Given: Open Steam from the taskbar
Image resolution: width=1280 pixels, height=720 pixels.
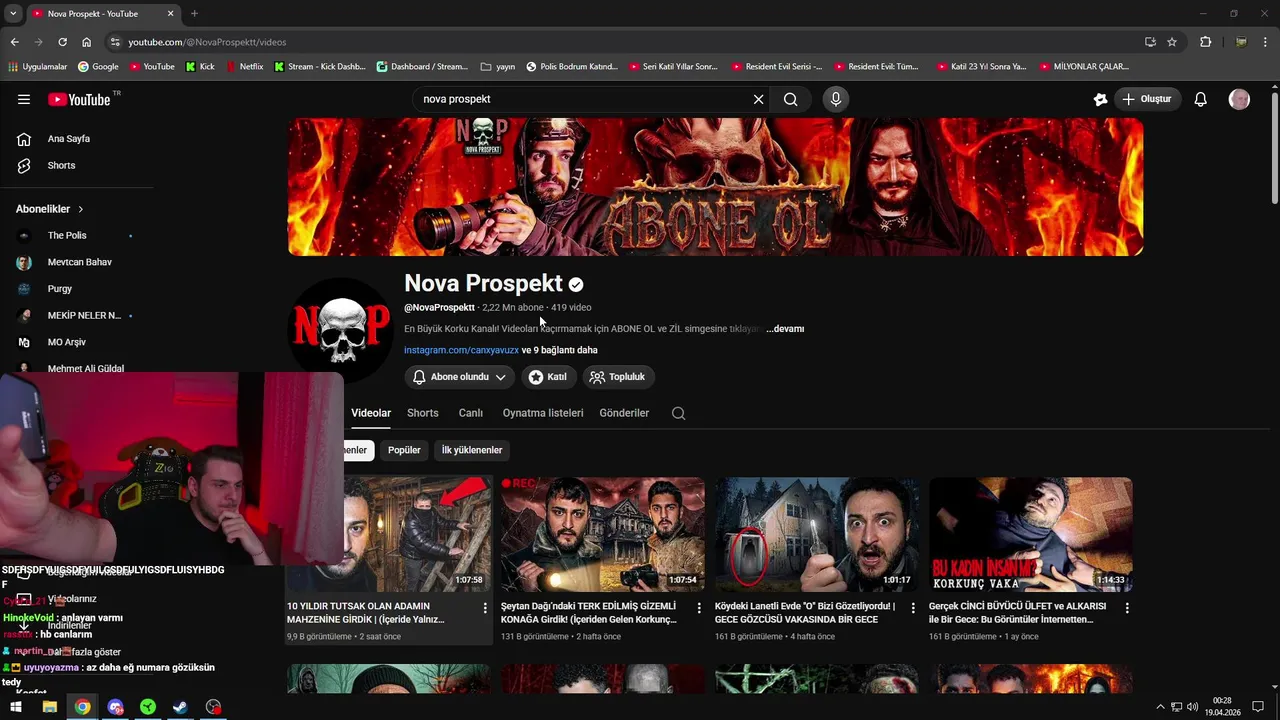Looking at the screenshot, I should click(x=180, y=707).
